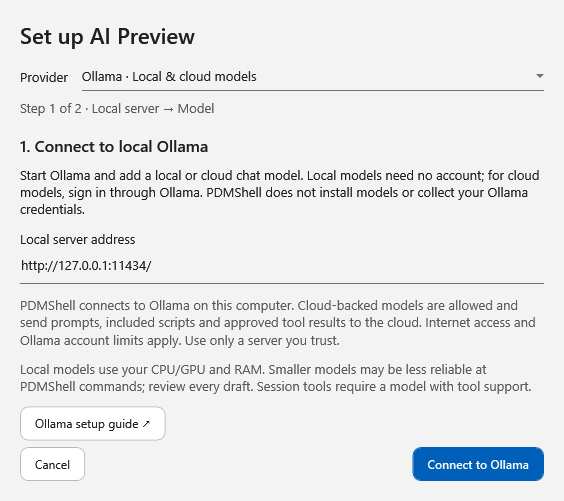
Task: Click paragraph starting 'Local models use your CPU/GPU'
Action: click(x=276, y=378)
